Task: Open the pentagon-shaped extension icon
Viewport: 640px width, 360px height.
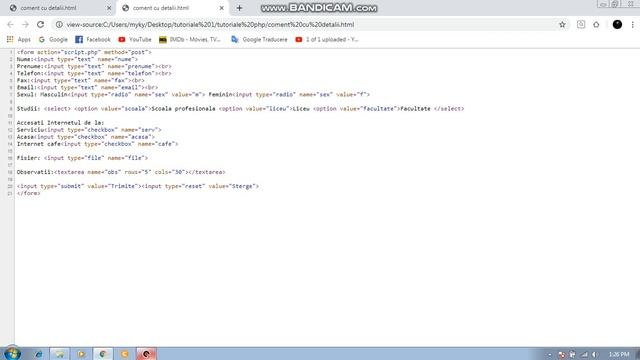Action: pyautogui.click(x=596, y=24)
